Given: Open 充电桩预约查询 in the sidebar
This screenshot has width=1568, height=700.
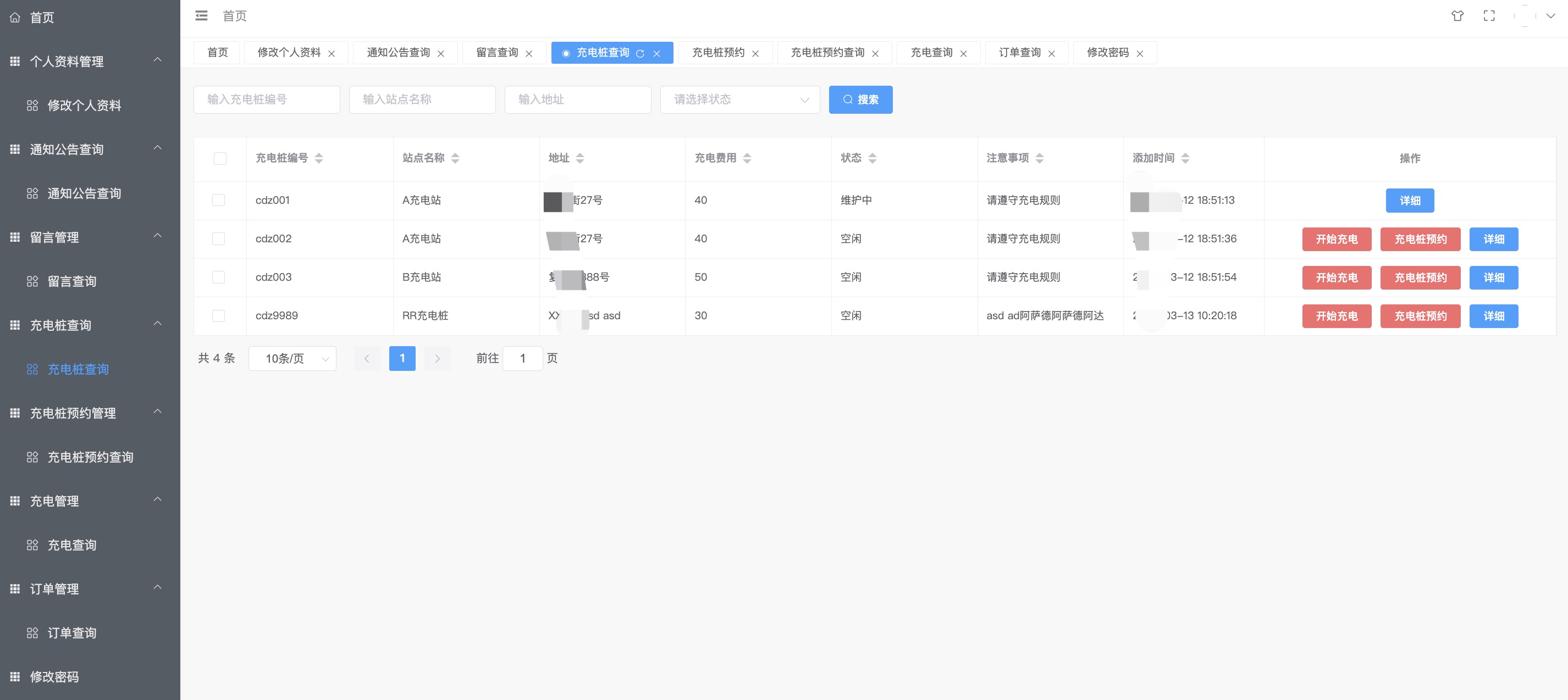Looking at the screenshot, I should tap(90, 457).
